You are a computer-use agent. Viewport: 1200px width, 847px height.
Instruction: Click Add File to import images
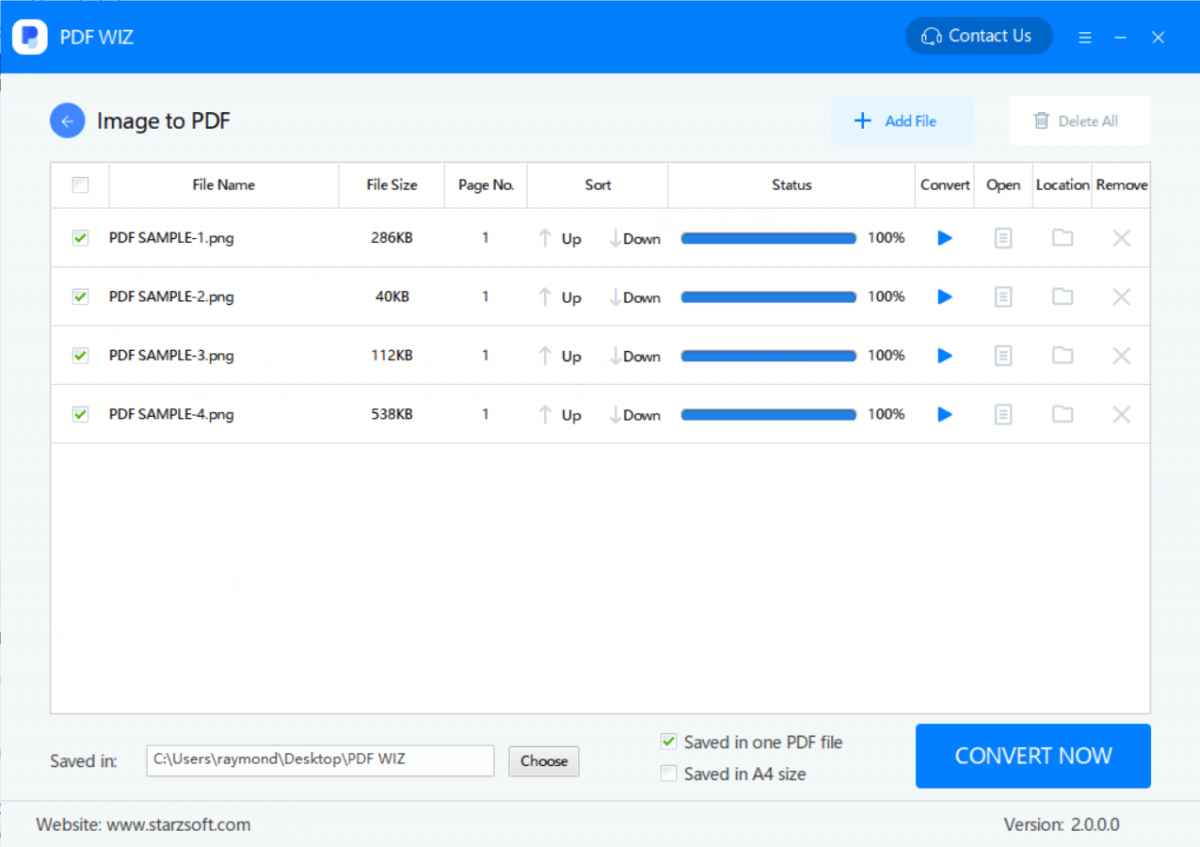click(x=901, y=120)
